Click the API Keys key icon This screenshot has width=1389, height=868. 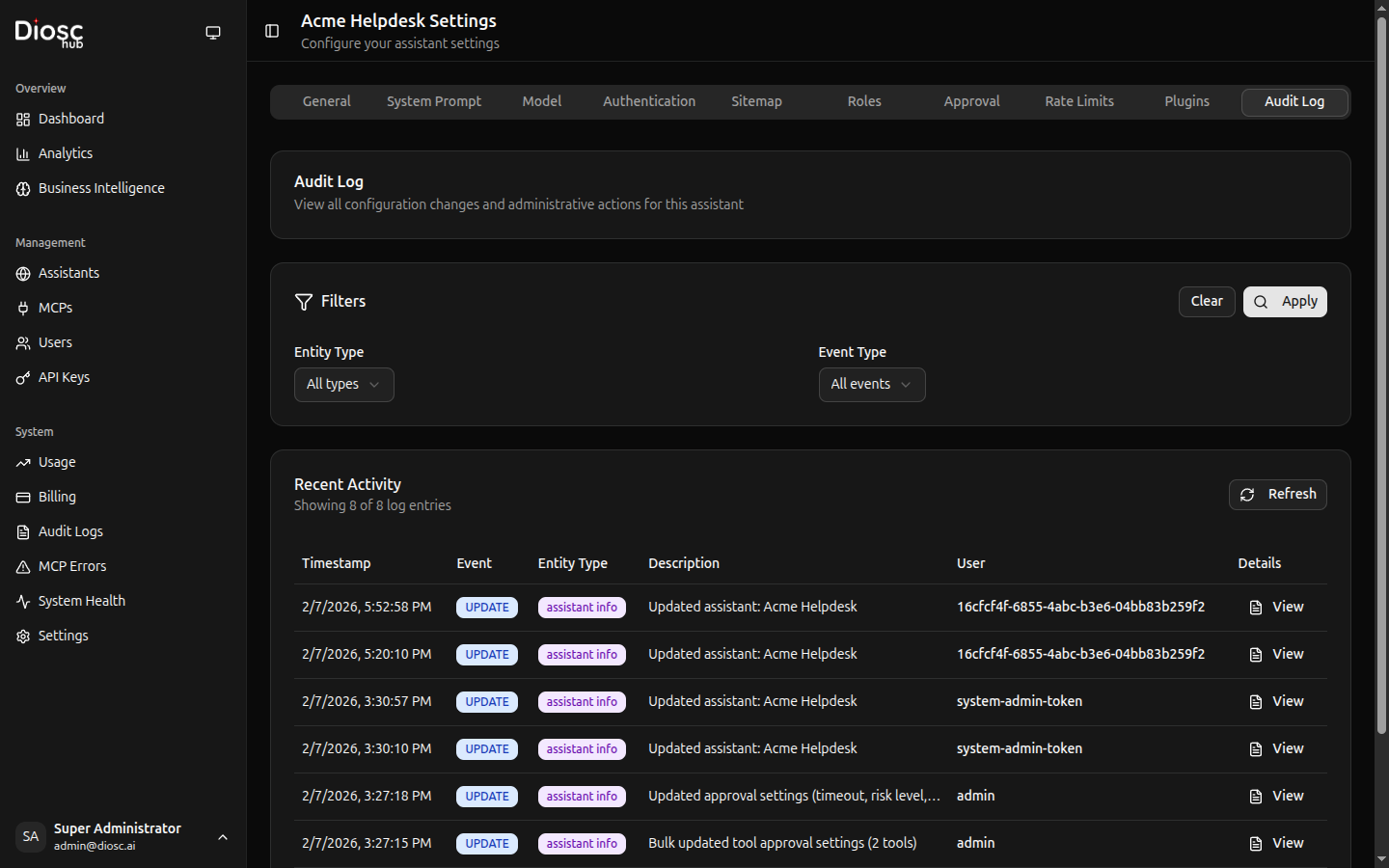[x=23, y=378]
